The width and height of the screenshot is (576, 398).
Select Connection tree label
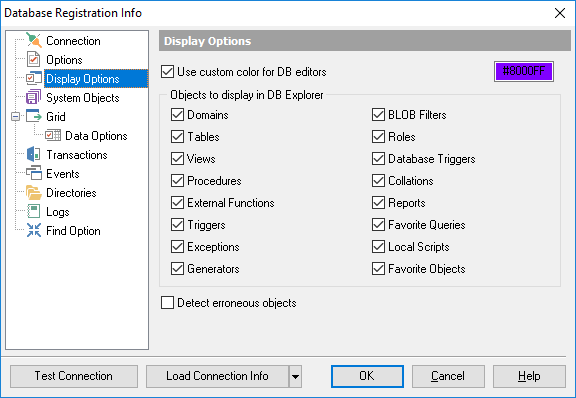tap(73, 41)
